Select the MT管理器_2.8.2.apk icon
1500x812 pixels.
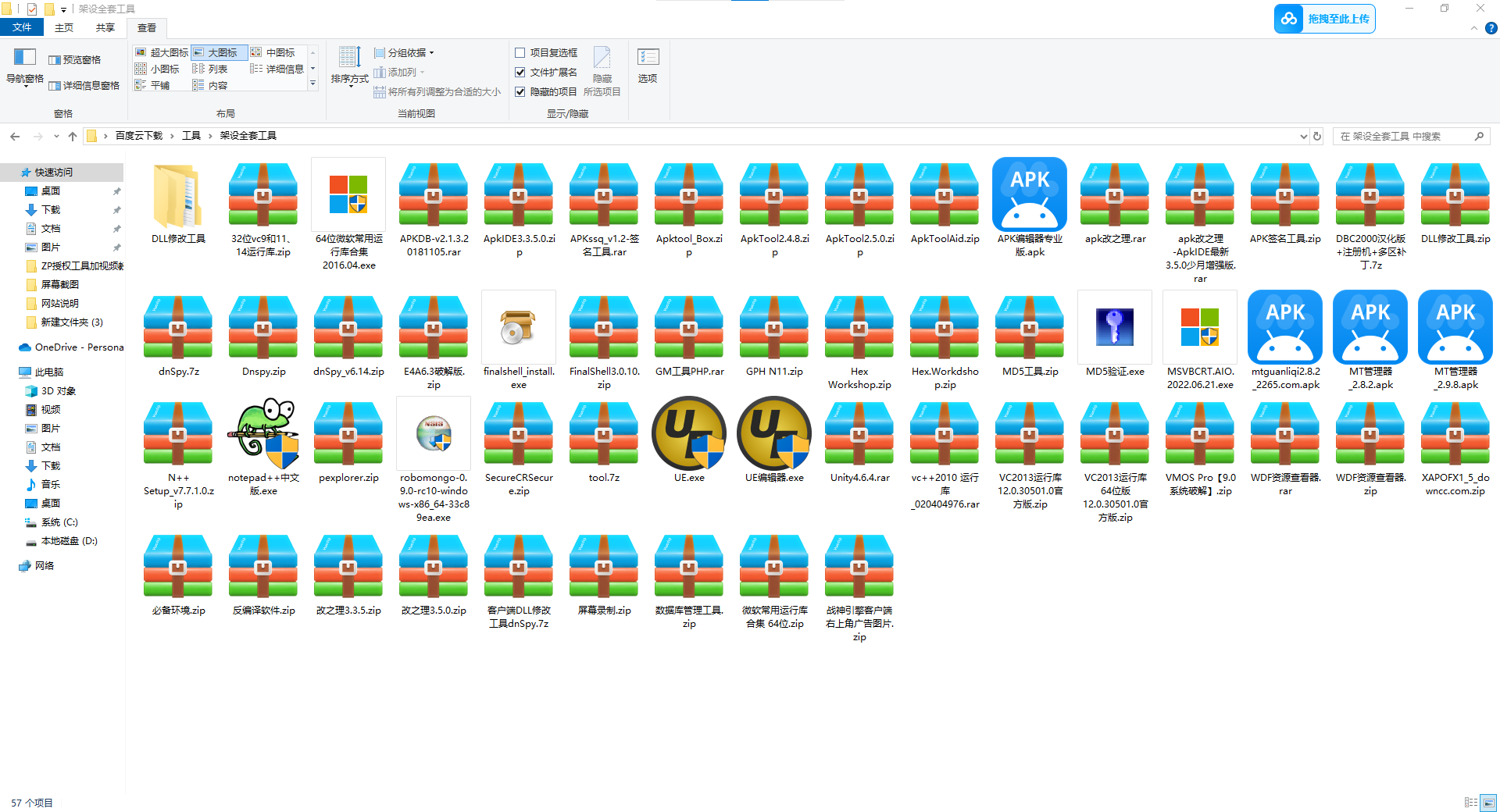[x=1370, y=327]
